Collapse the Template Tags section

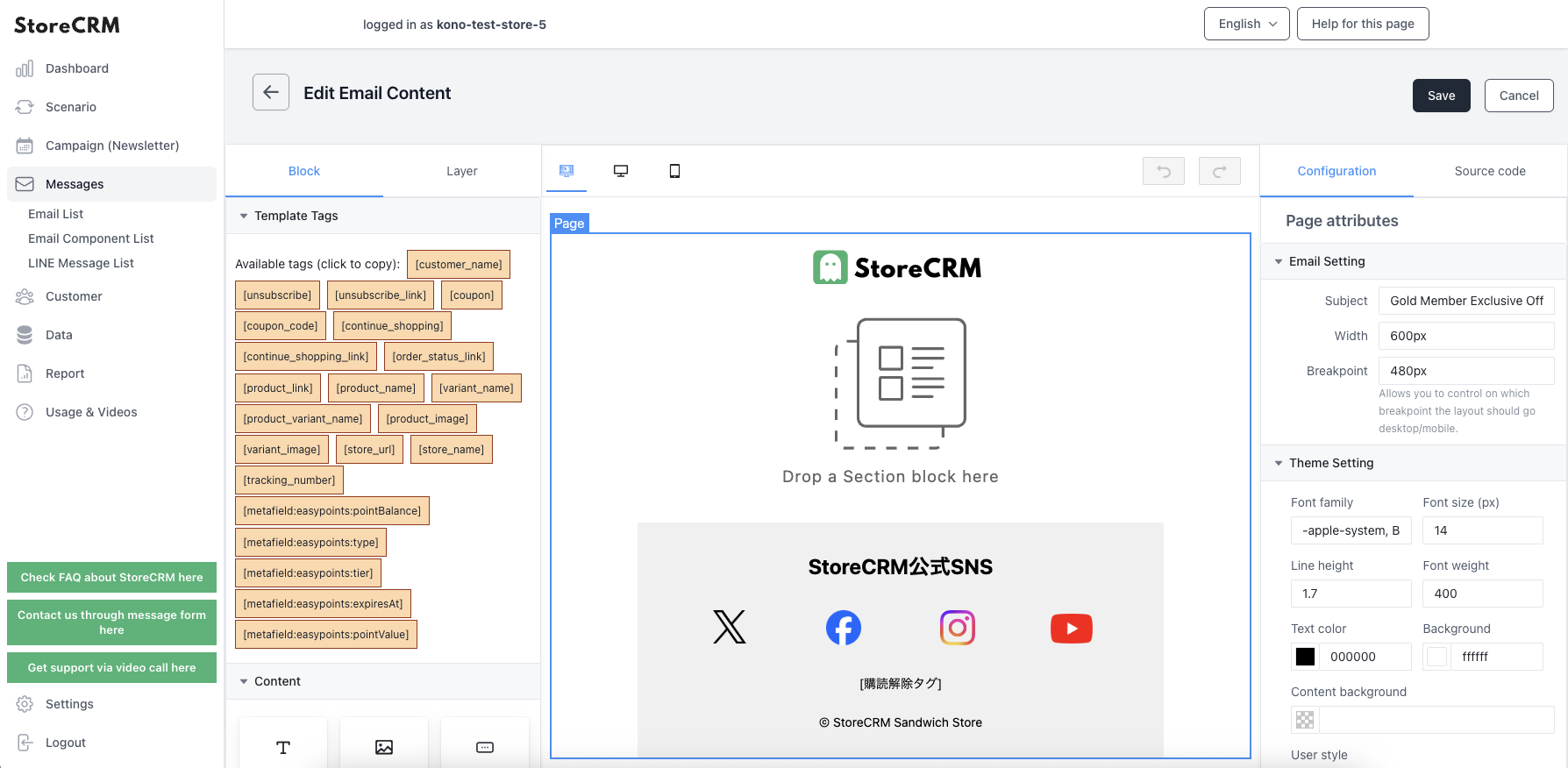click(244, 216)
